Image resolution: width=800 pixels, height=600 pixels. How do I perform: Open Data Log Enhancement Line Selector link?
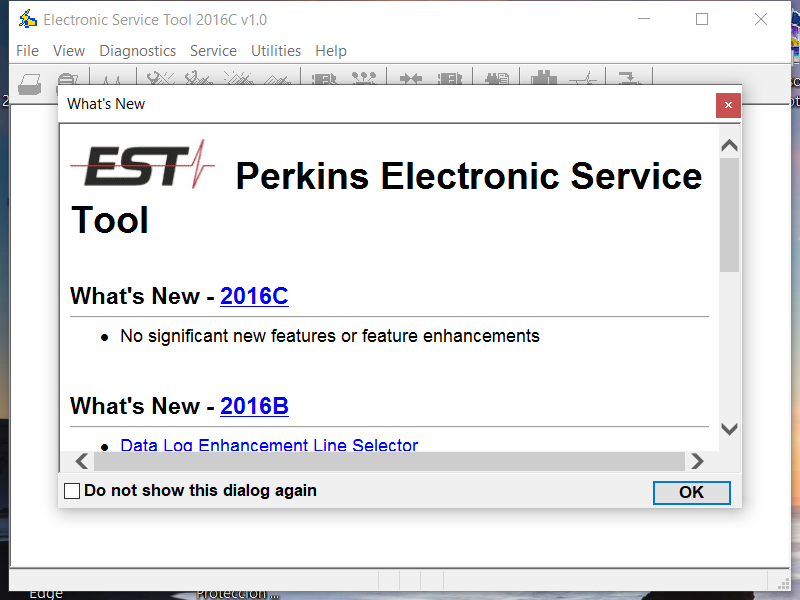coord(269,444)
